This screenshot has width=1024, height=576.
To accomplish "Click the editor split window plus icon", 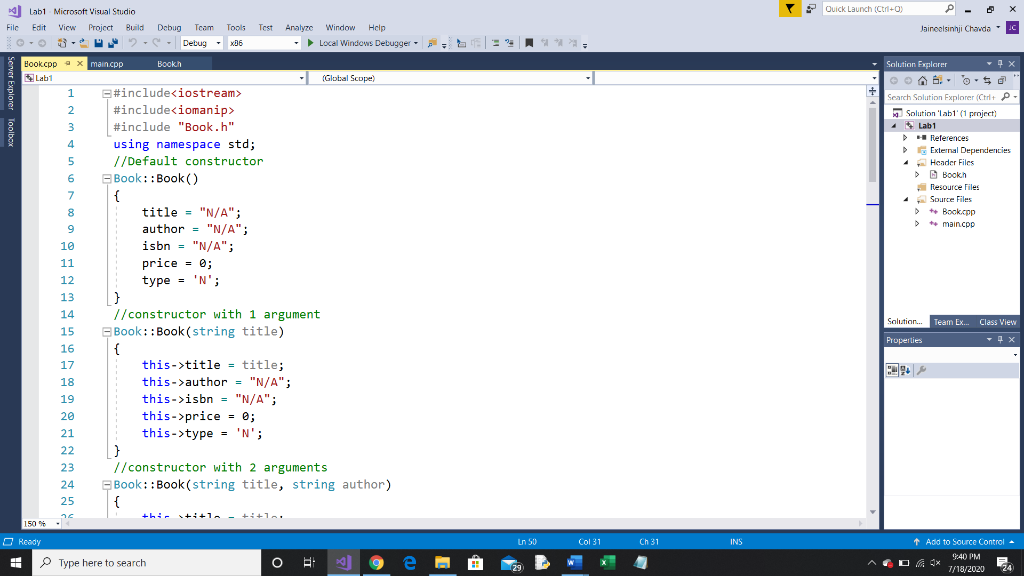I will (872, 91).
